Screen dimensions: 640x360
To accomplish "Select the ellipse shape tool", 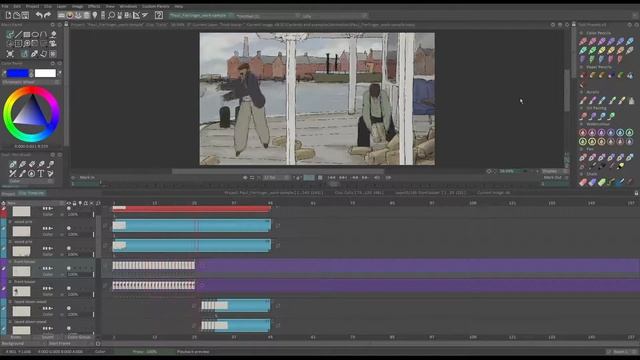I will tap(36, 34).
